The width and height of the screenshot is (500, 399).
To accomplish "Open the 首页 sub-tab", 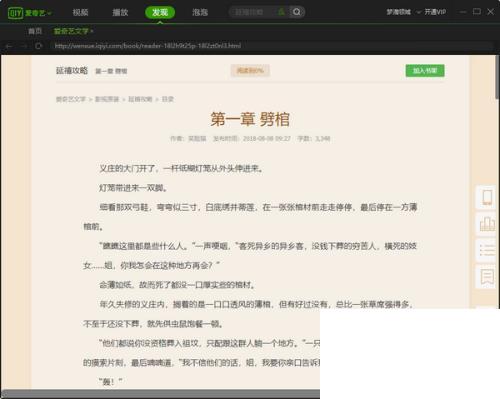I will [x=35, y=31].
